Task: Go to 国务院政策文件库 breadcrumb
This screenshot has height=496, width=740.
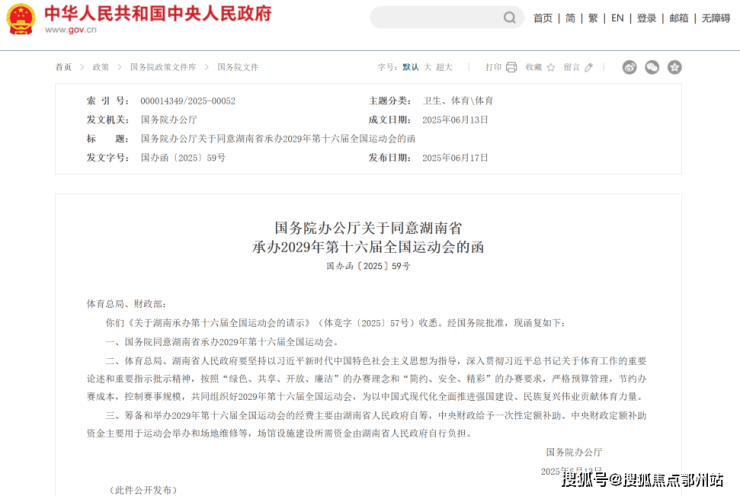Action: click(x=163, y=67)
